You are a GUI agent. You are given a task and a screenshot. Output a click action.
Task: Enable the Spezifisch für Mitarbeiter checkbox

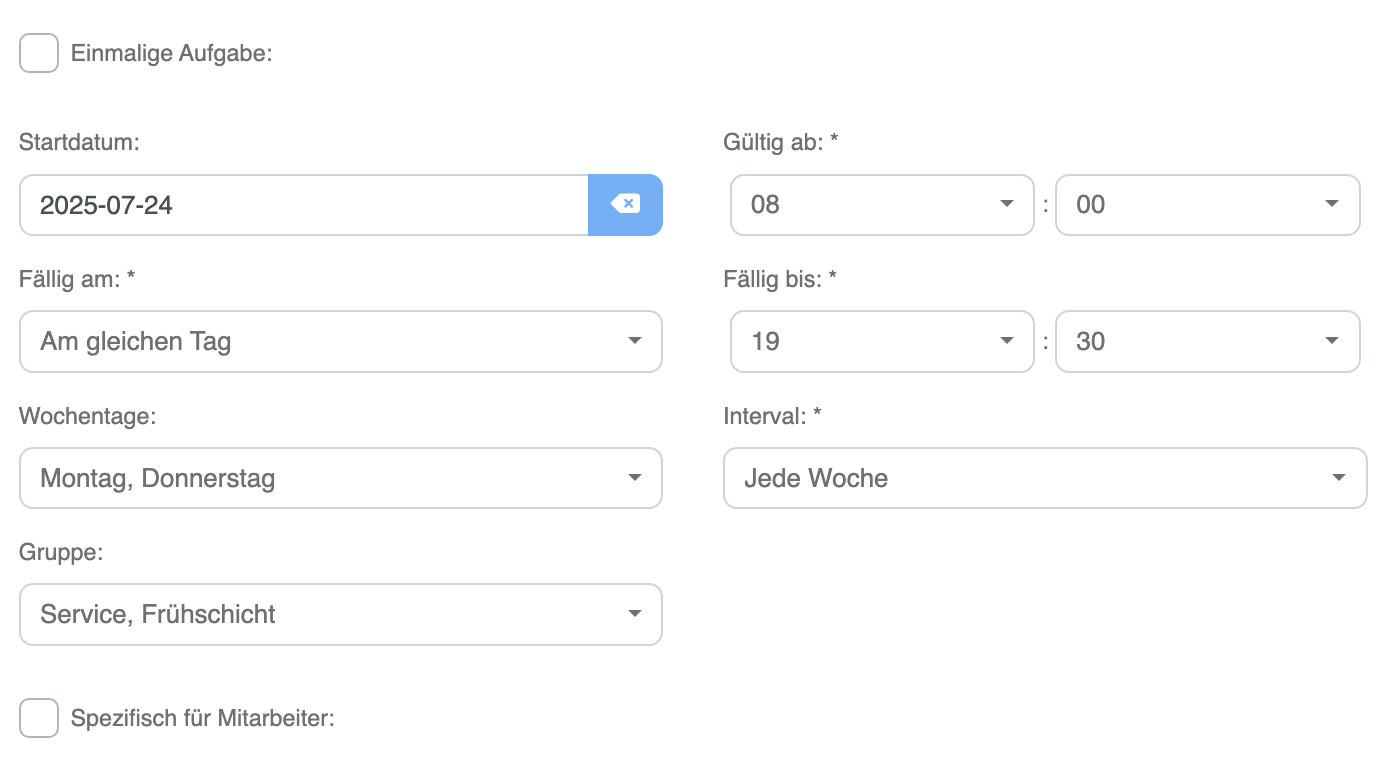pyautogui.click(x=39, y=718)
